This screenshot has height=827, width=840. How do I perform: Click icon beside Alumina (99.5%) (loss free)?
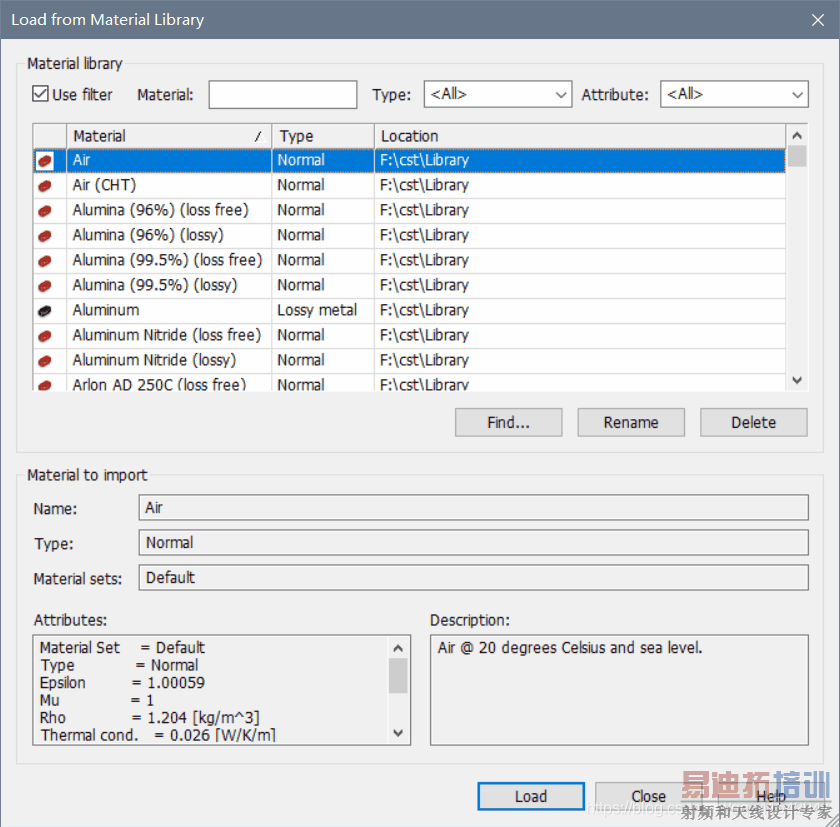[45, 261]
